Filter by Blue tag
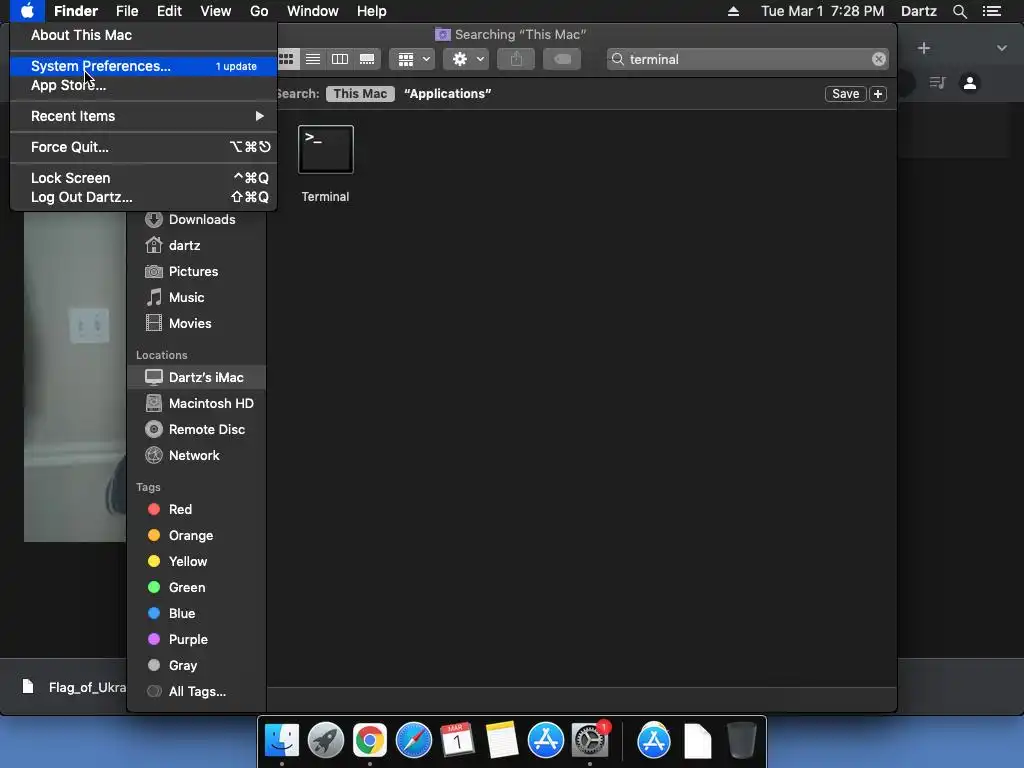 197,614
